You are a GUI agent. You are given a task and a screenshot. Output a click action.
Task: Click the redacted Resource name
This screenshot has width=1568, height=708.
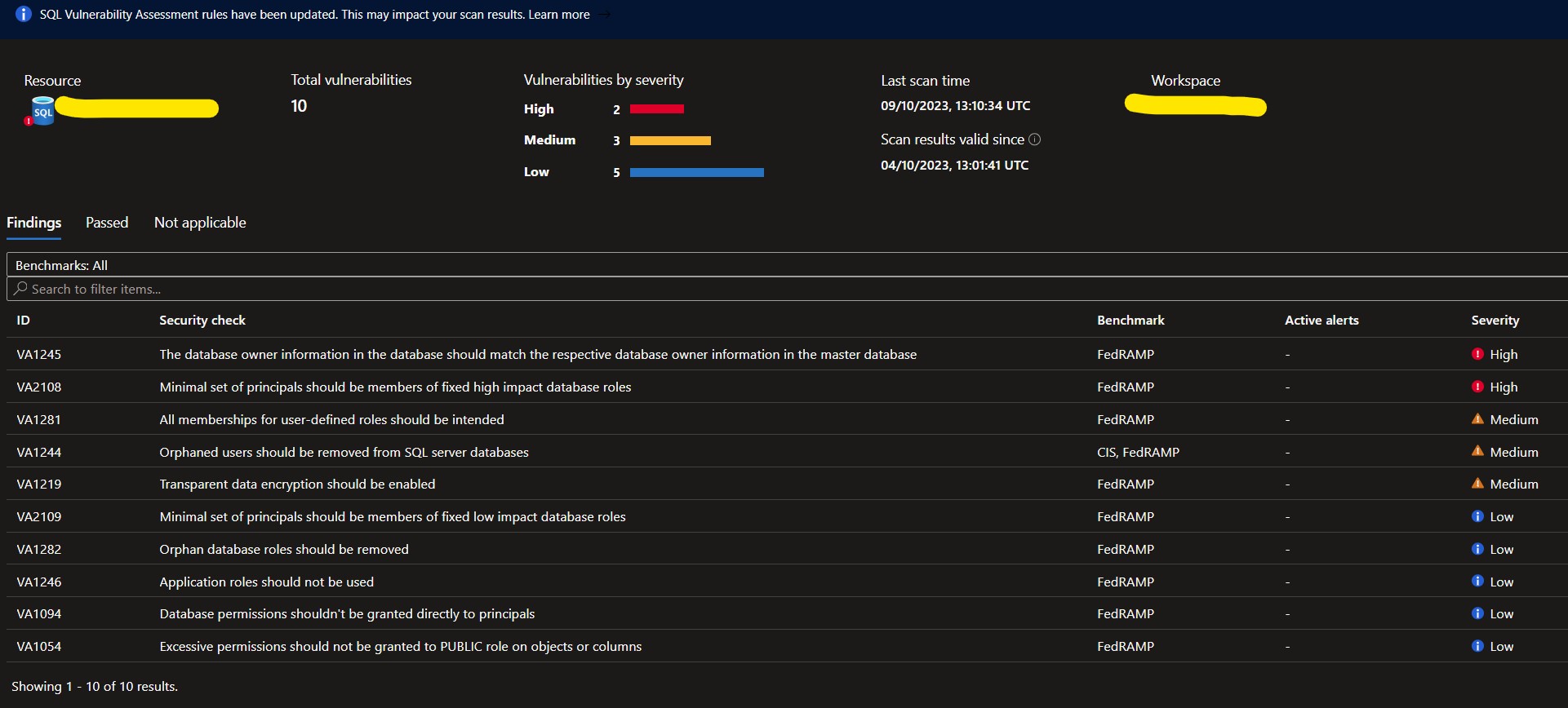click(137, 108)
